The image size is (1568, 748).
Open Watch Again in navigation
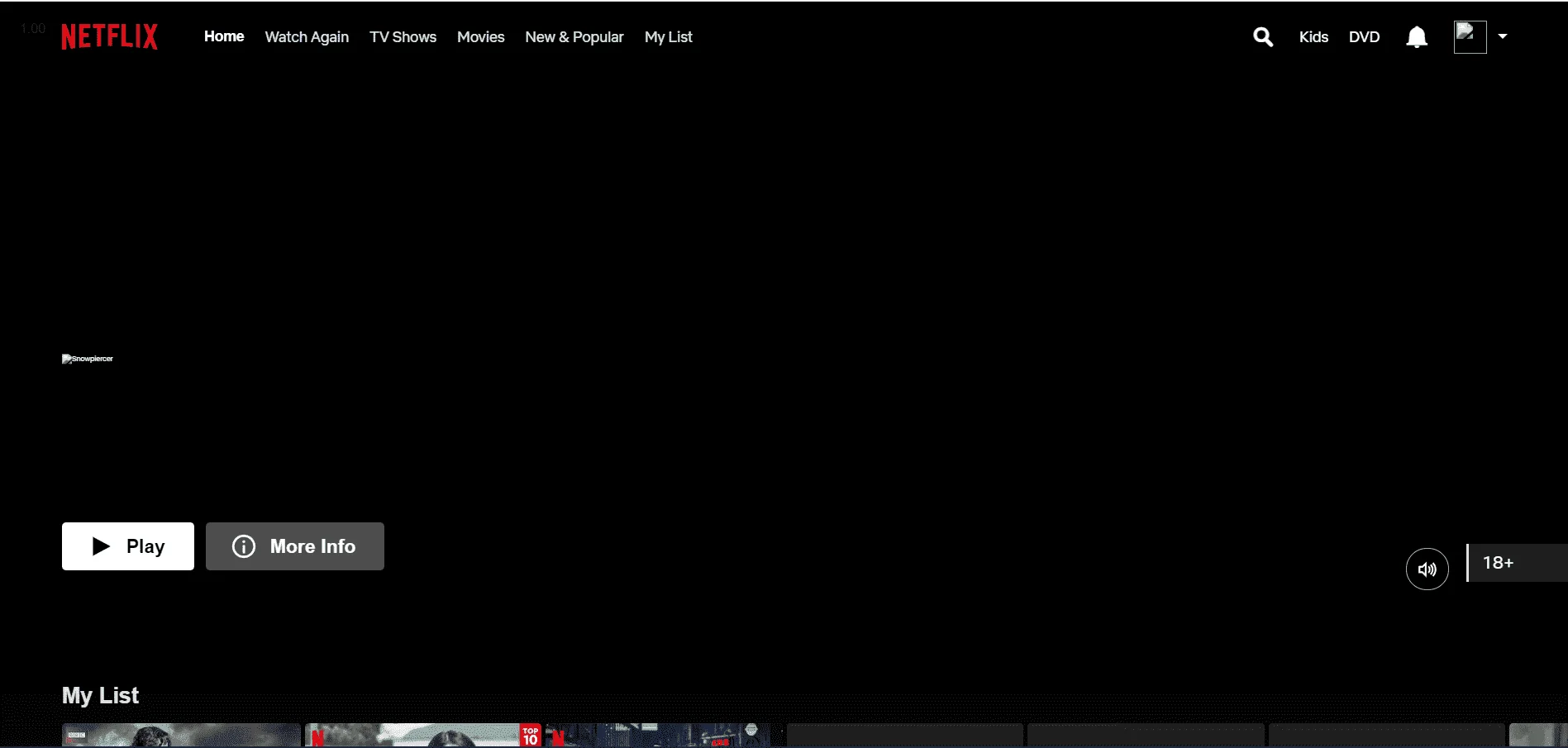307,37
